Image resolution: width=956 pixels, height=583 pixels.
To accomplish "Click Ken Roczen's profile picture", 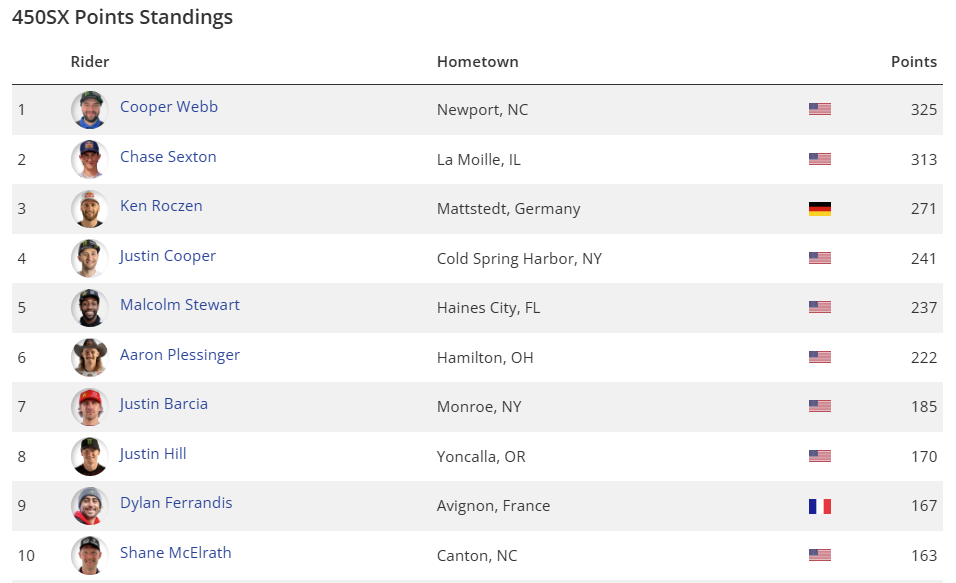I will pos(89,209).
